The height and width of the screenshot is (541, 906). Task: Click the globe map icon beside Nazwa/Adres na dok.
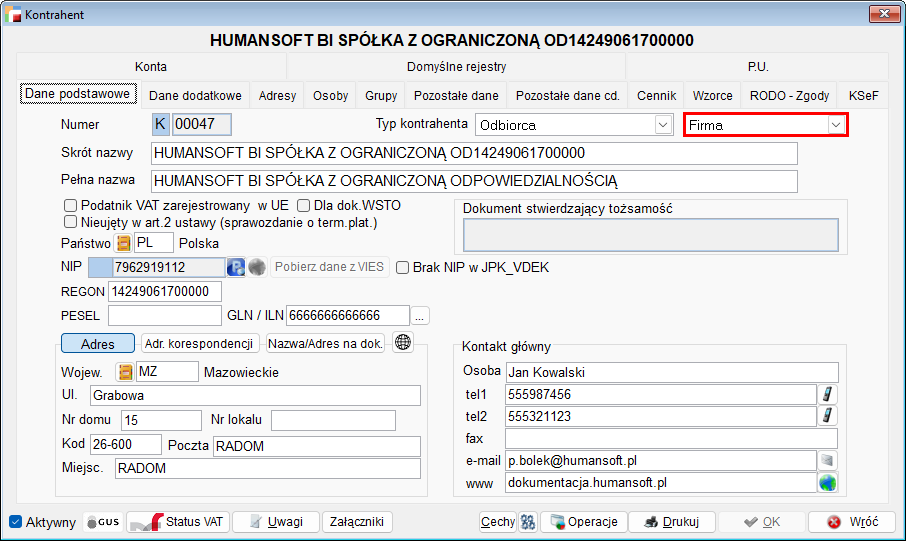pos(403,343)
